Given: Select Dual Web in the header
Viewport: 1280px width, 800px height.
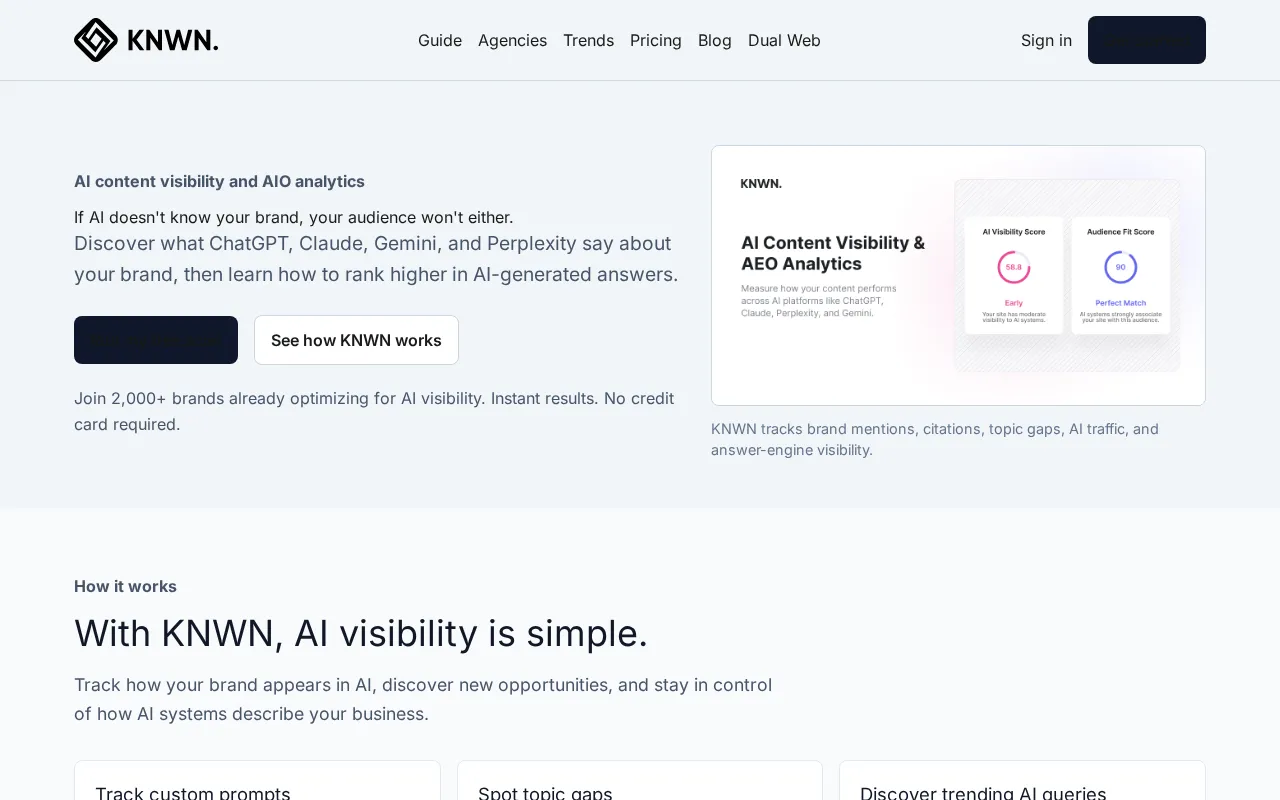Looking at the screenshot, I should (x=784, y=40).
